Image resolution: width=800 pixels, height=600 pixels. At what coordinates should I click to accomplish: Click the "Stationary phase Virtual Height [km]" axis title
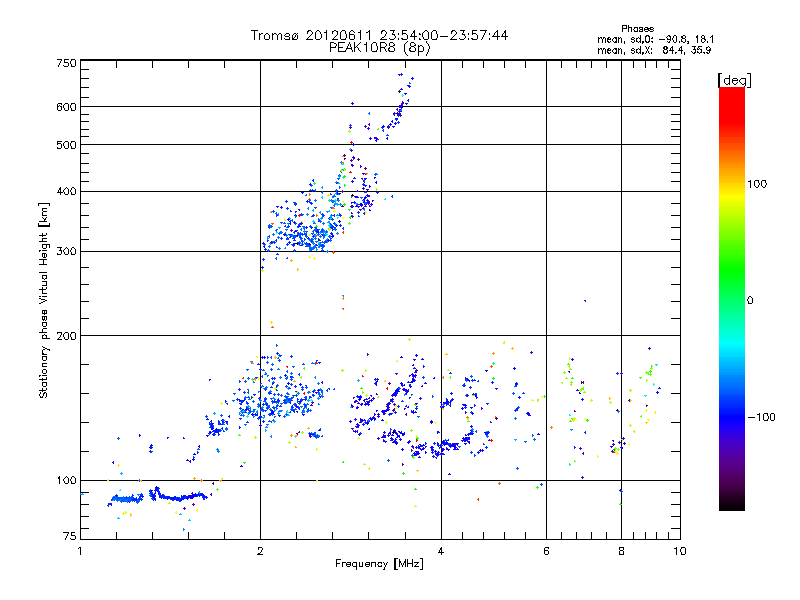[x=44, y=300]
